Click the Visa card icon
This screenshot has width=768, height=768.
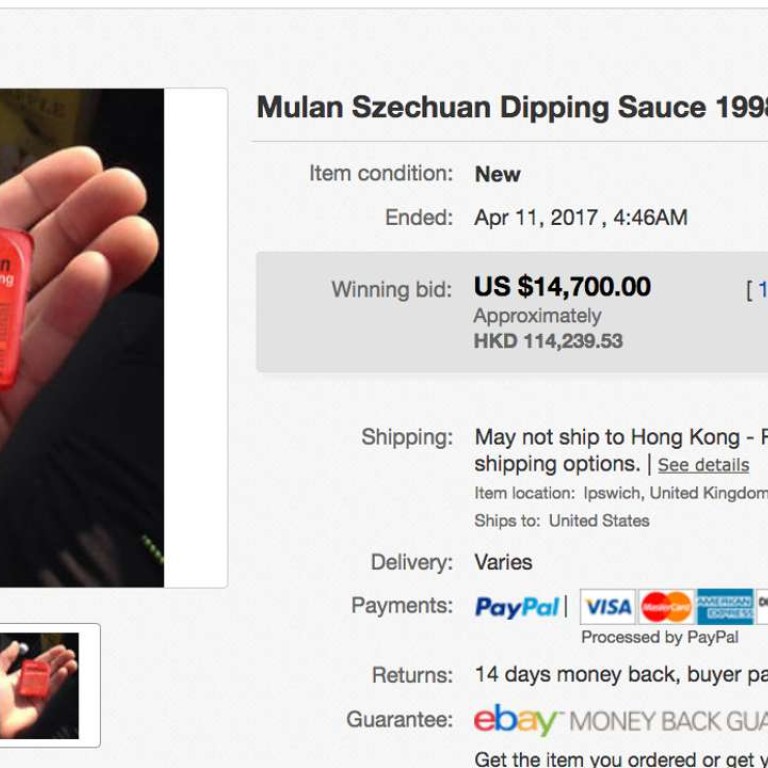point(607,607)
